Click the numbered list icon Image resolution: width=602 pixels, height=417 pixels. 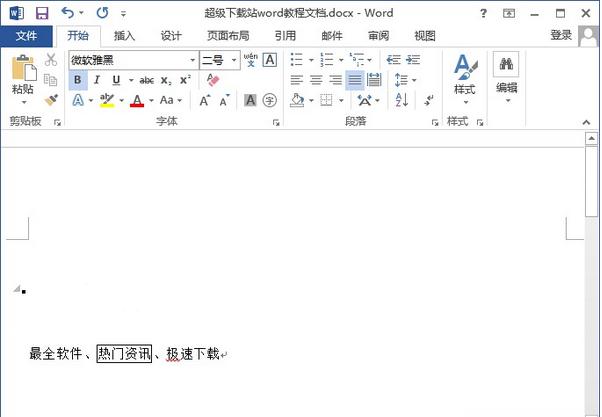(327, 60)
